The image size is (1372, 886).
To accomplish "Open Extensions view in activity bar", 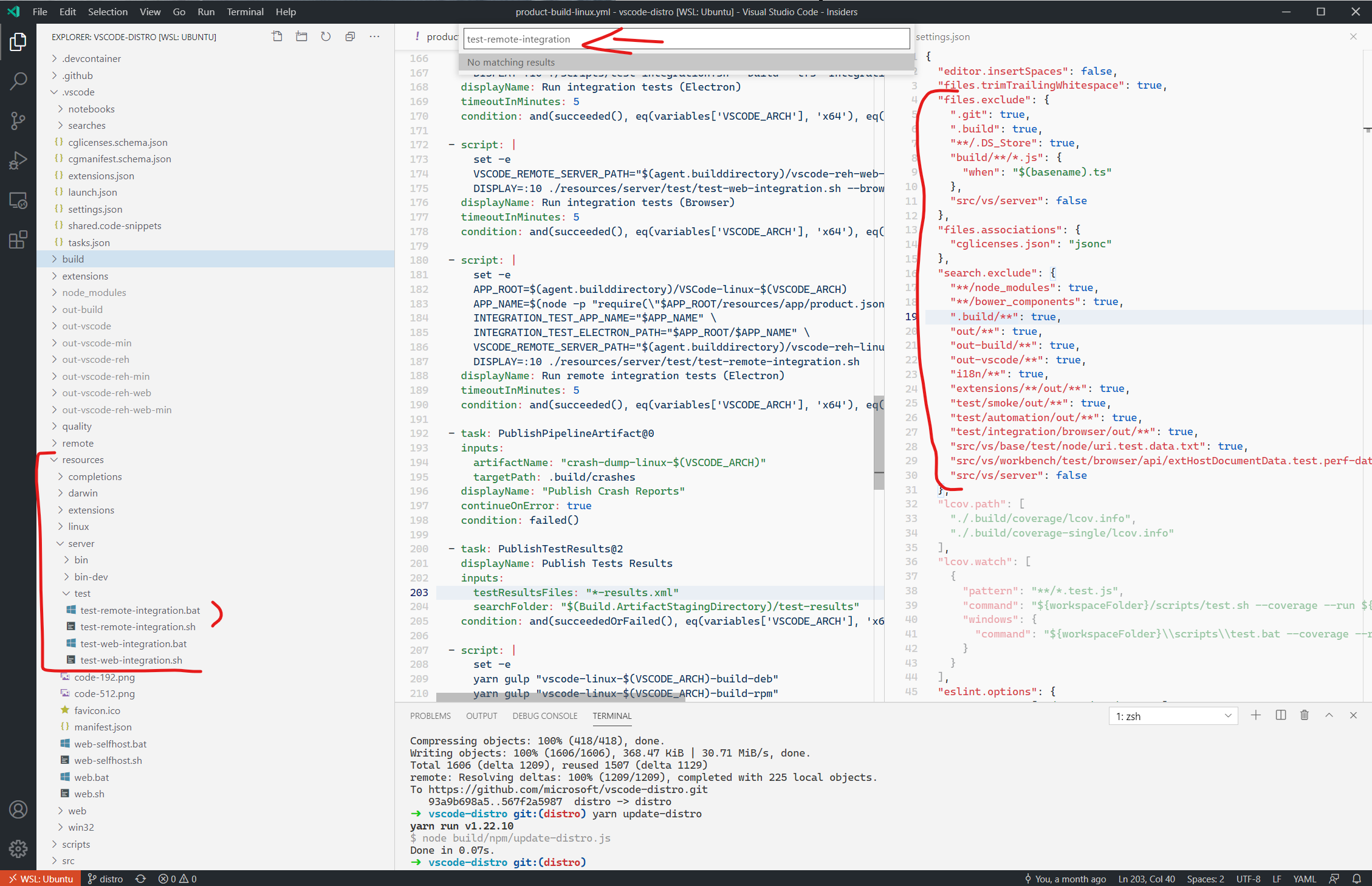I will pos(18,239).
